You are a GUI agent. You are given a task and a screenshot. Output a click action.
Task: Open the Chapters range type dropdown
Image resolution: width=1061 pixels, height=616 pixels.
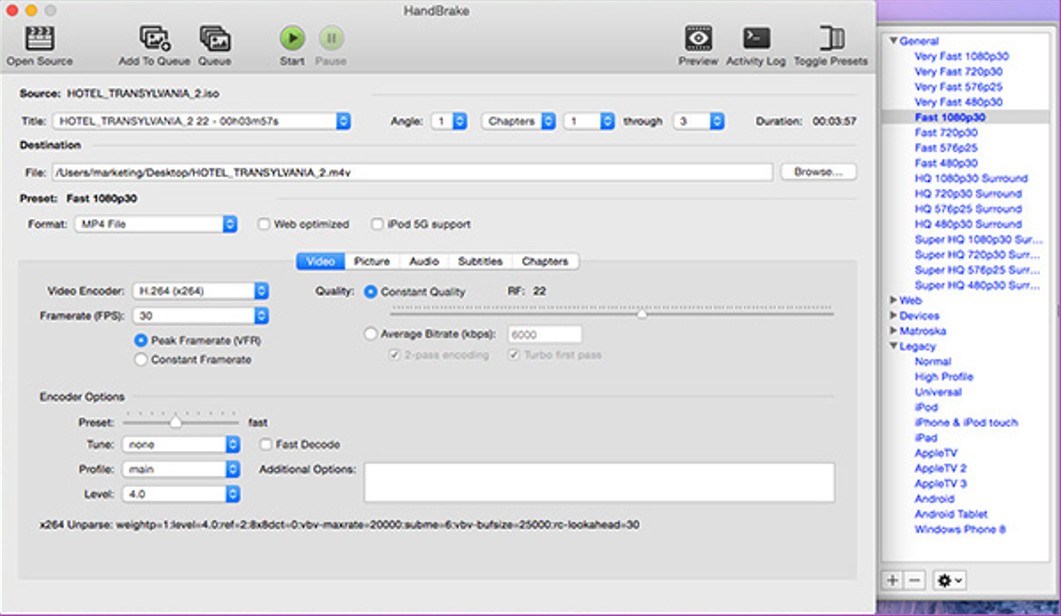(x=518, y=121)
